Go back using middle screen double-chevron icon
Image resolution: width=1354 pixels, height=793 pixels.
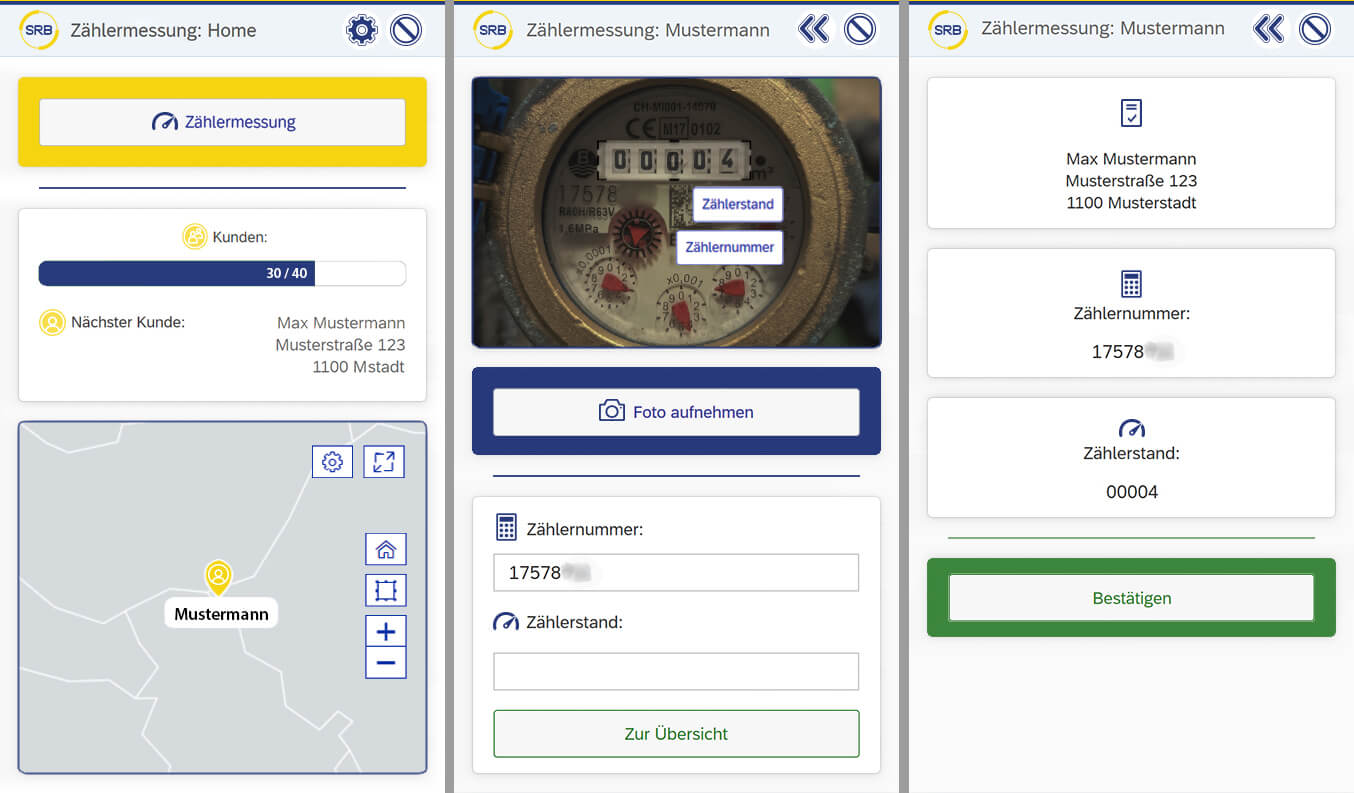point(814,29)
